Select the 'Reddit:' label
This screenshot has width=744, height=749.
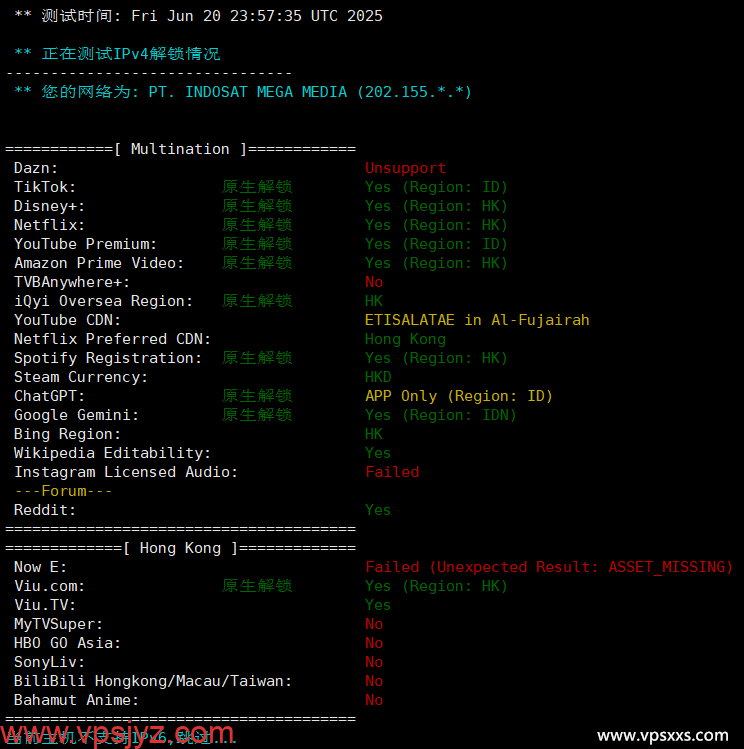click(x=45, y=510)
